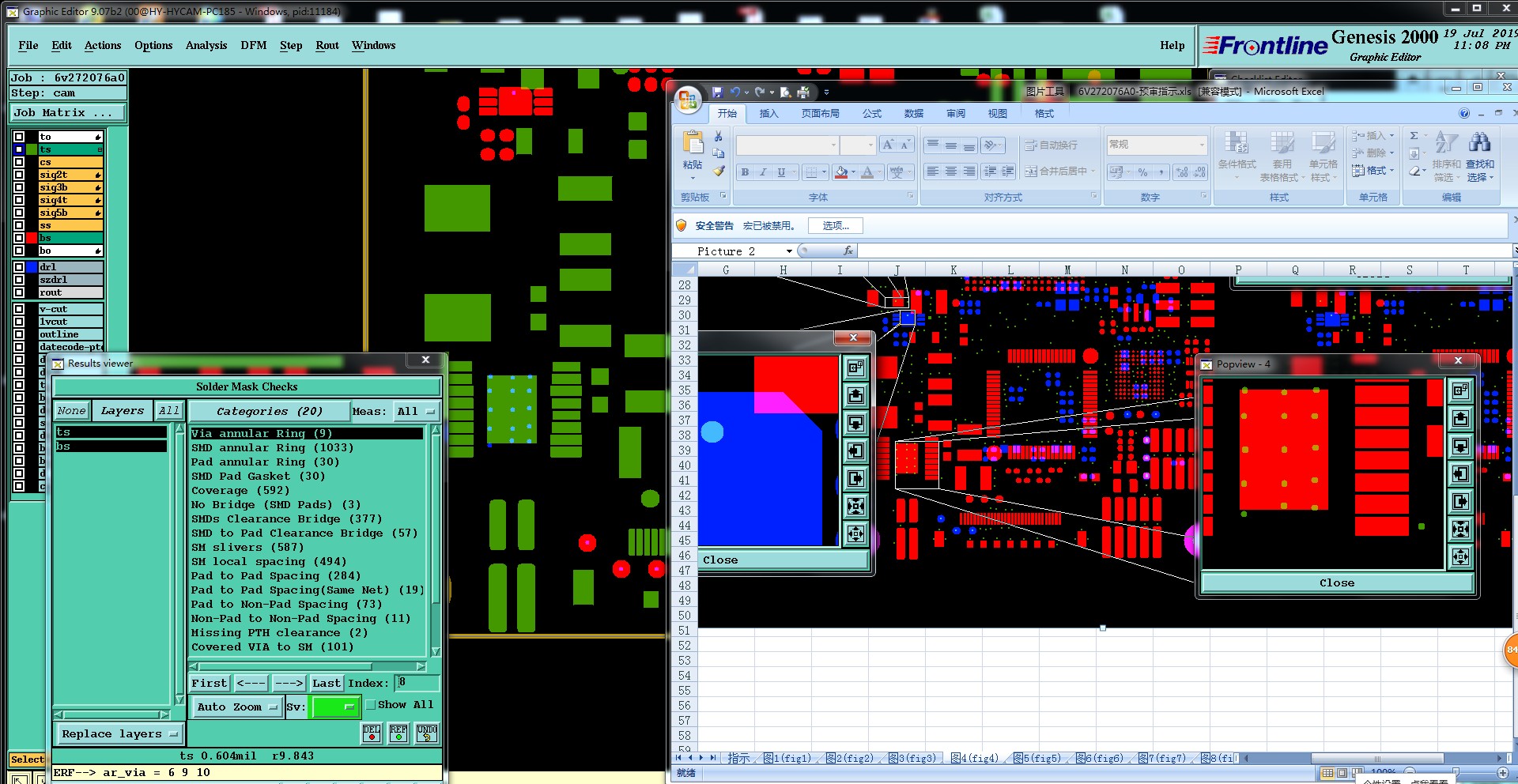This screenshot has width=1518, height=784.
Task: Click the Find and Select binoculars icon
Action: [1479, 142]
